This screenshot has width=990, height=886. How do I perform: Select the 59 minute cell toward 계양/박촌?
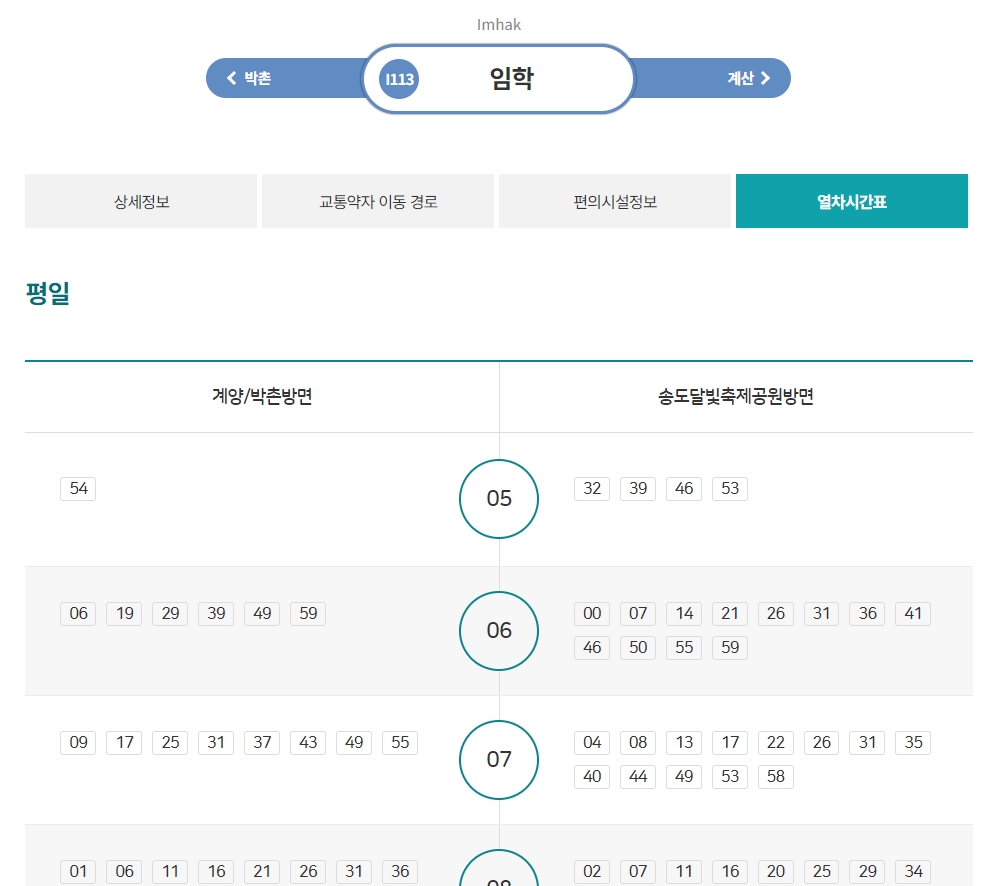click(307, 614)
